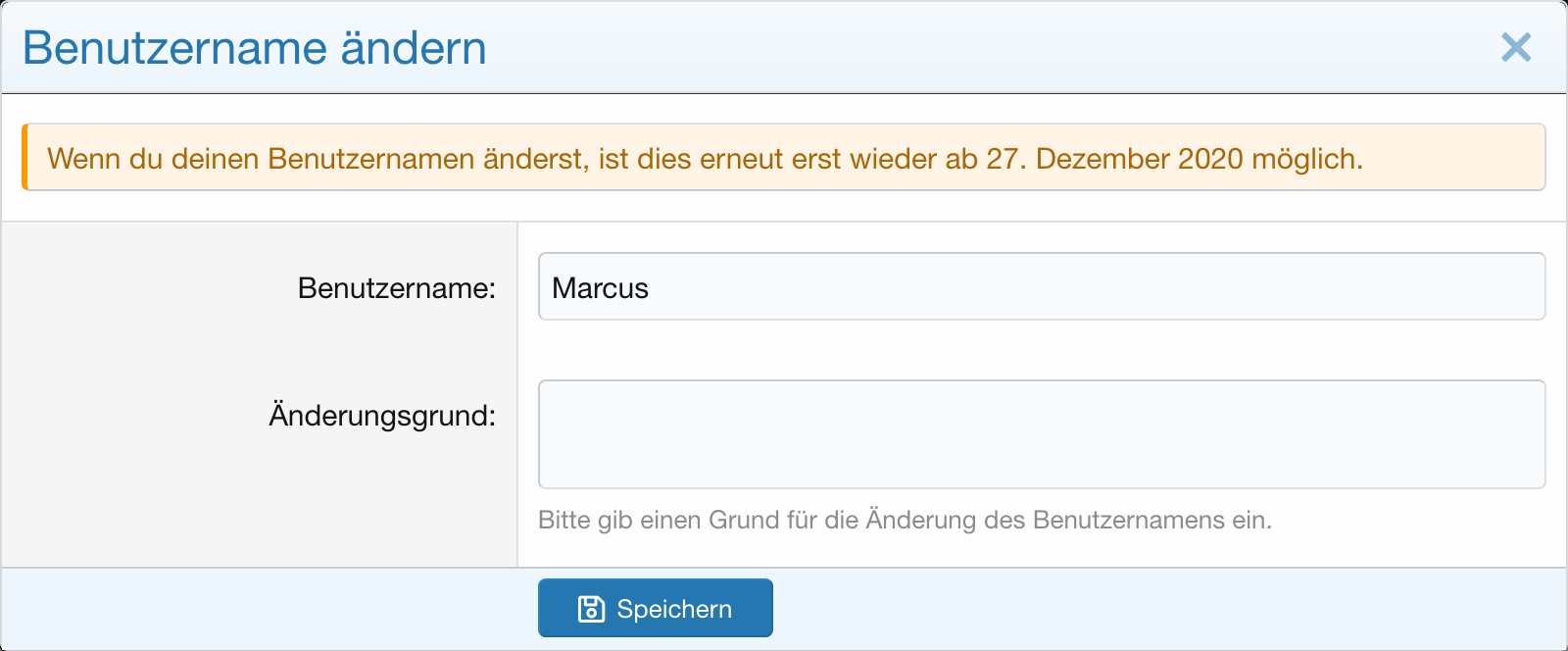The width and height of the screenshot is (1568, 651).
Task: Click the orange left edge of warning
Action: pyautogui.click(x=24, y=157)
